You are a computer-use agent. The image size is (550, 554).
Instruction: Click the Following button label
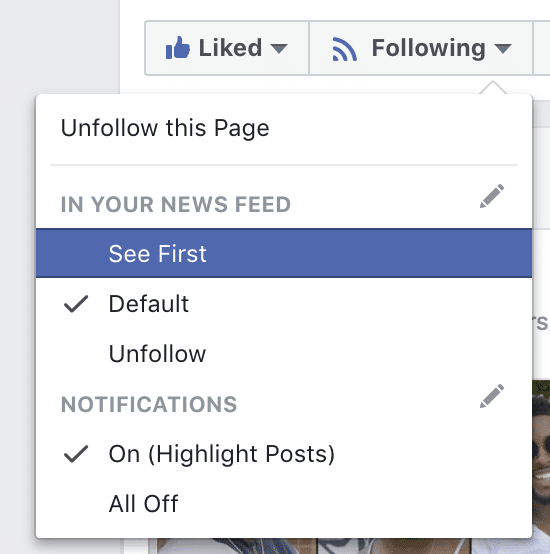pos(428,49)
